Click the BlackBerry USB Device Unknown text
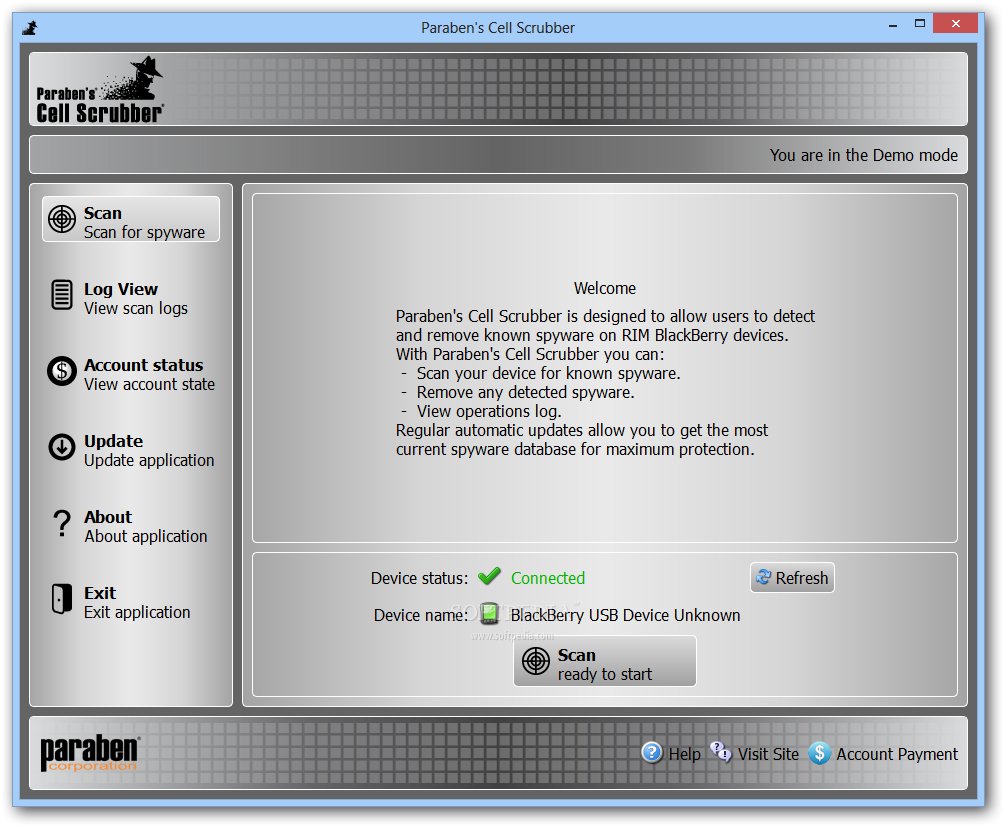1005x827 pixels. point(625,615)
